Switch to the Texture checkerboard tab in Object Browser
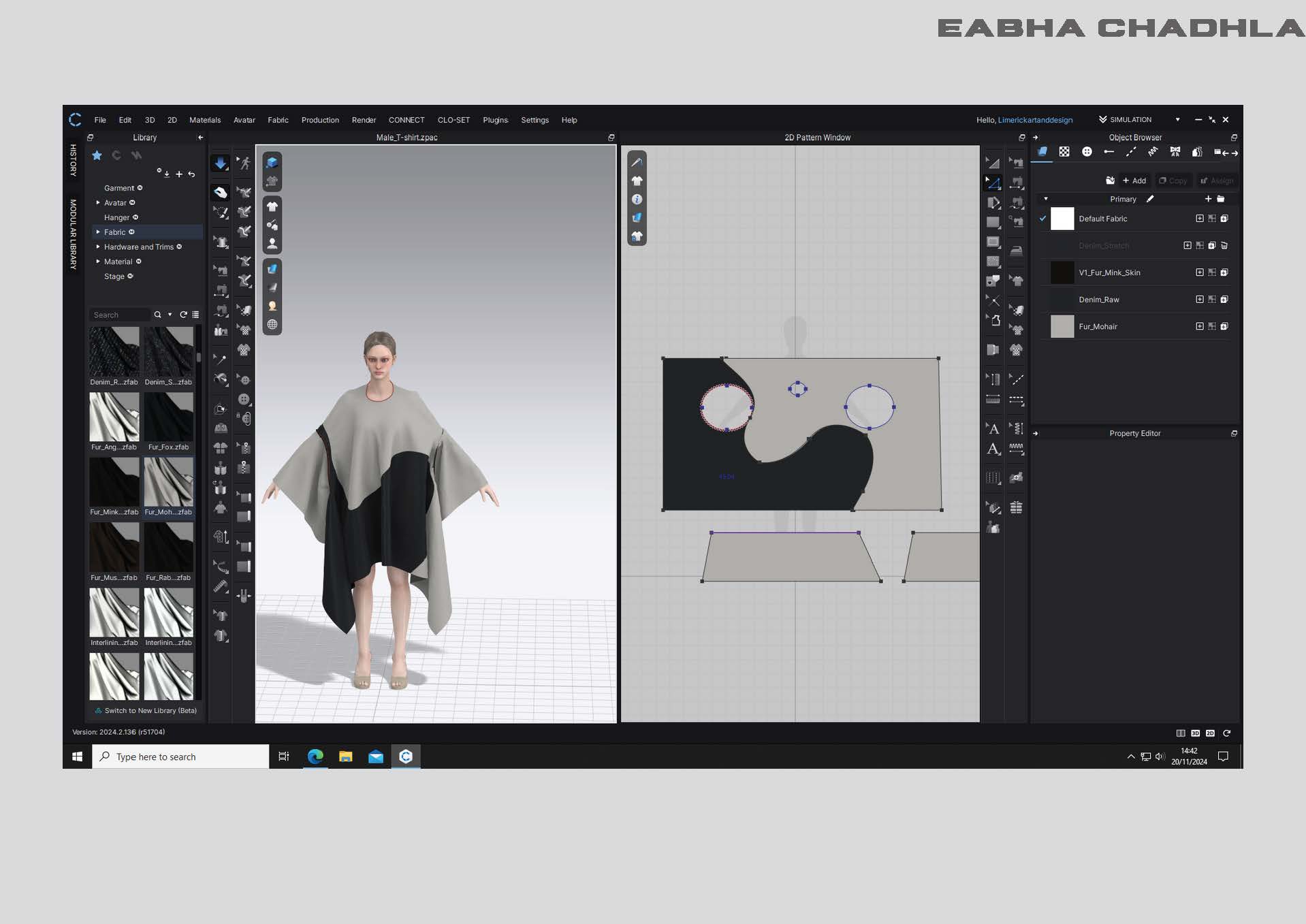Image resolution: width=1306 pixels, height=924 pixels. (1064, 152)
